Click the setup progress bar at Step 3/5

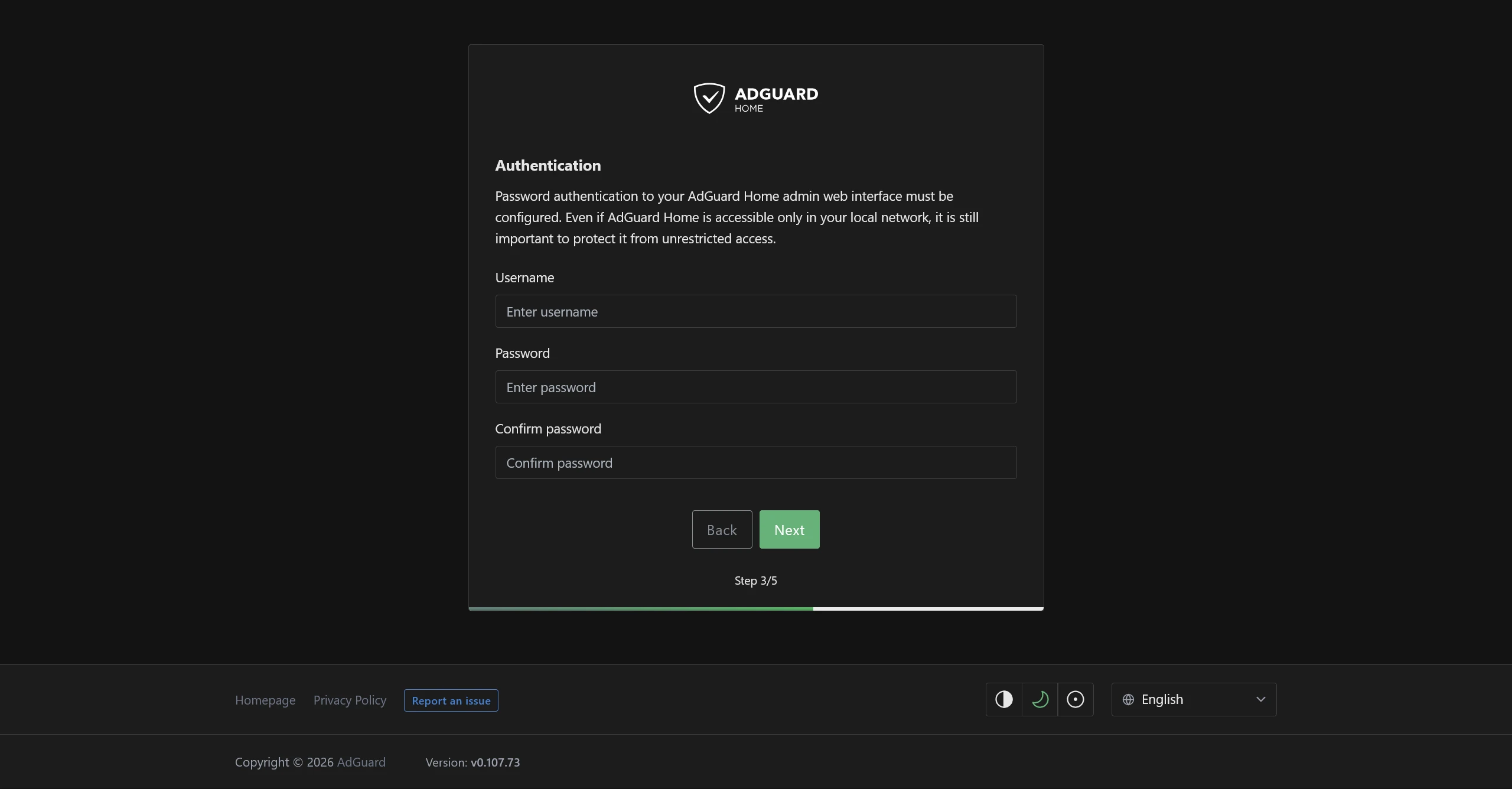pyautogui.click(x=756, y=609)
